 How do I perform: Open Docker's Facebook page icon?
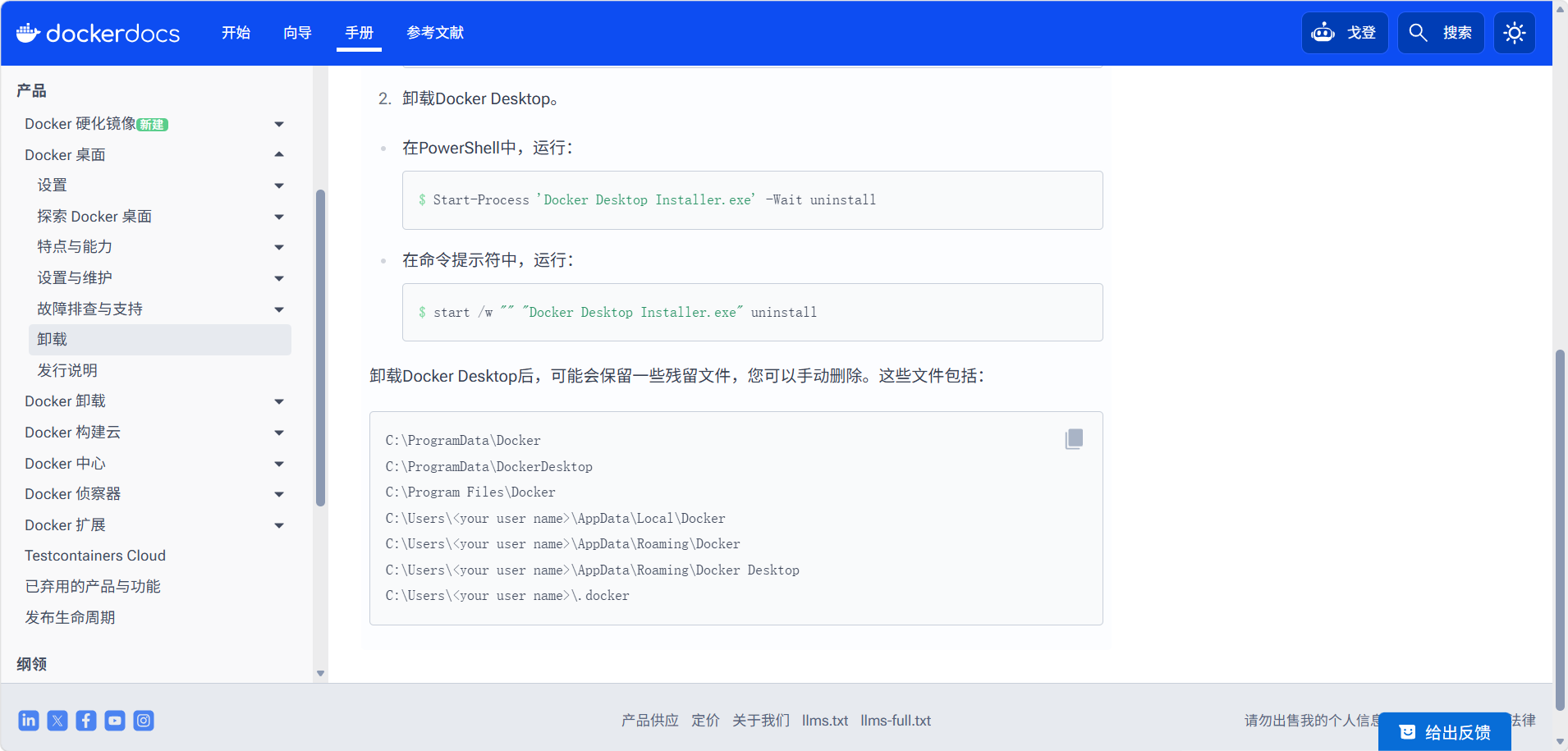click(86, 721)
